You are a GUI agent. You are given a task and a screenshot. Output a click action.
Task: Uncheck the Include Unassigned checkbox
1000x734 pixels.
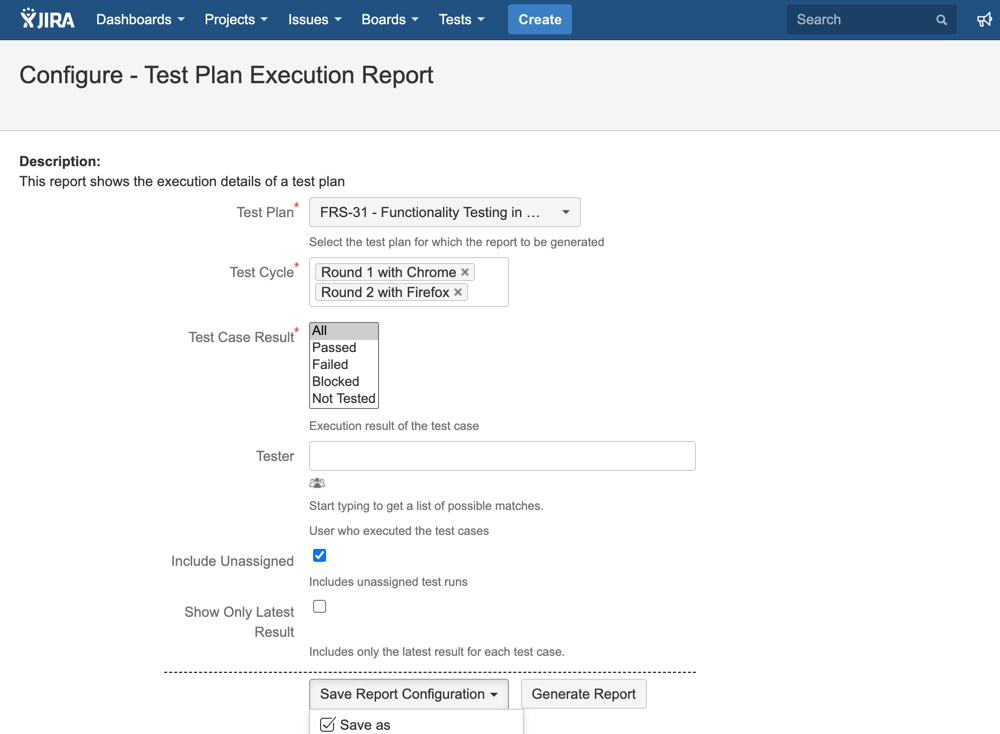pyautogui.click(x=320, y=556)
